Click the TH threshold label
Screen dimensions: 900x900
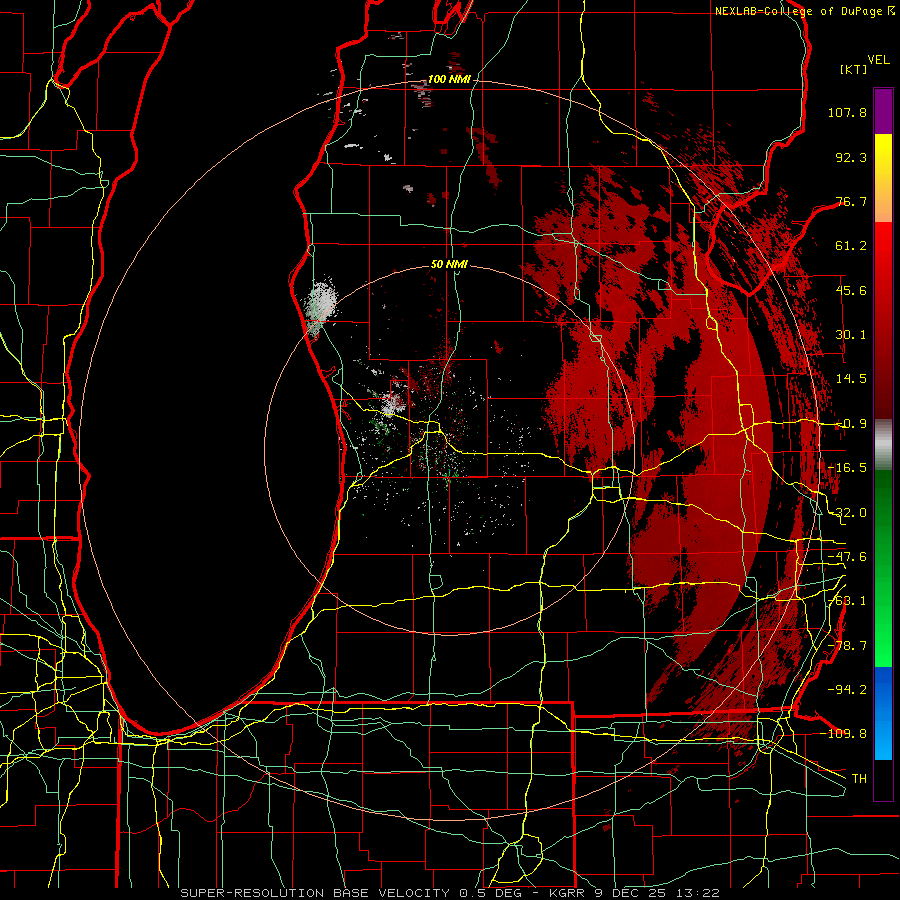tap(859, 778)
